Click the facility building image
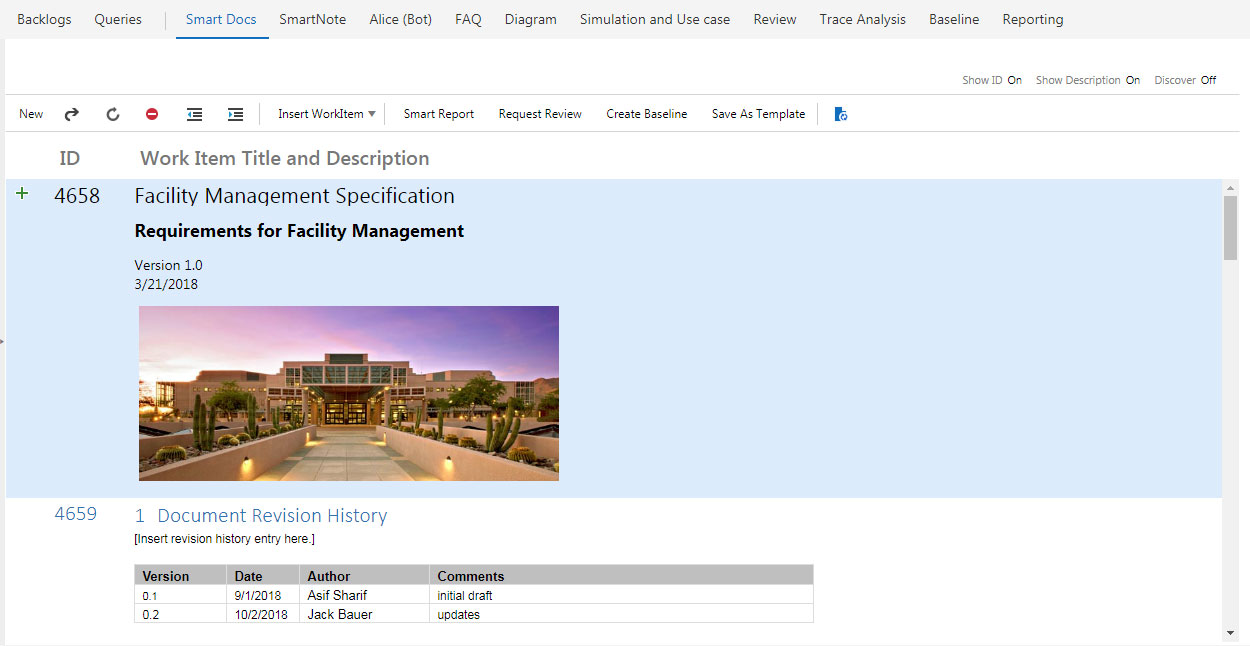The width and height of the screenshot is (1250, 646). click(x=349, y=393)
